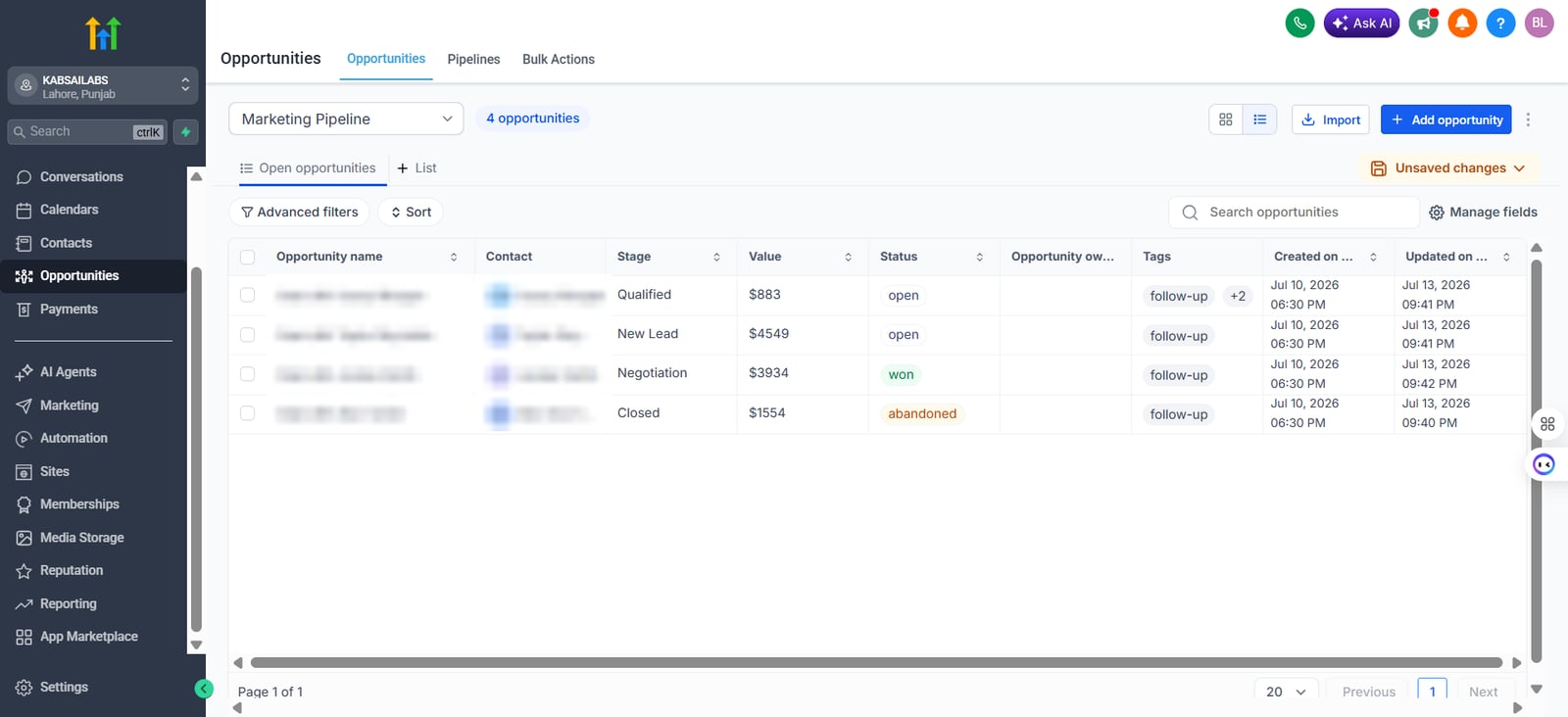Sort by the Value column header arrows
The image size is (1568, 717).
click(x=848, y=257)
